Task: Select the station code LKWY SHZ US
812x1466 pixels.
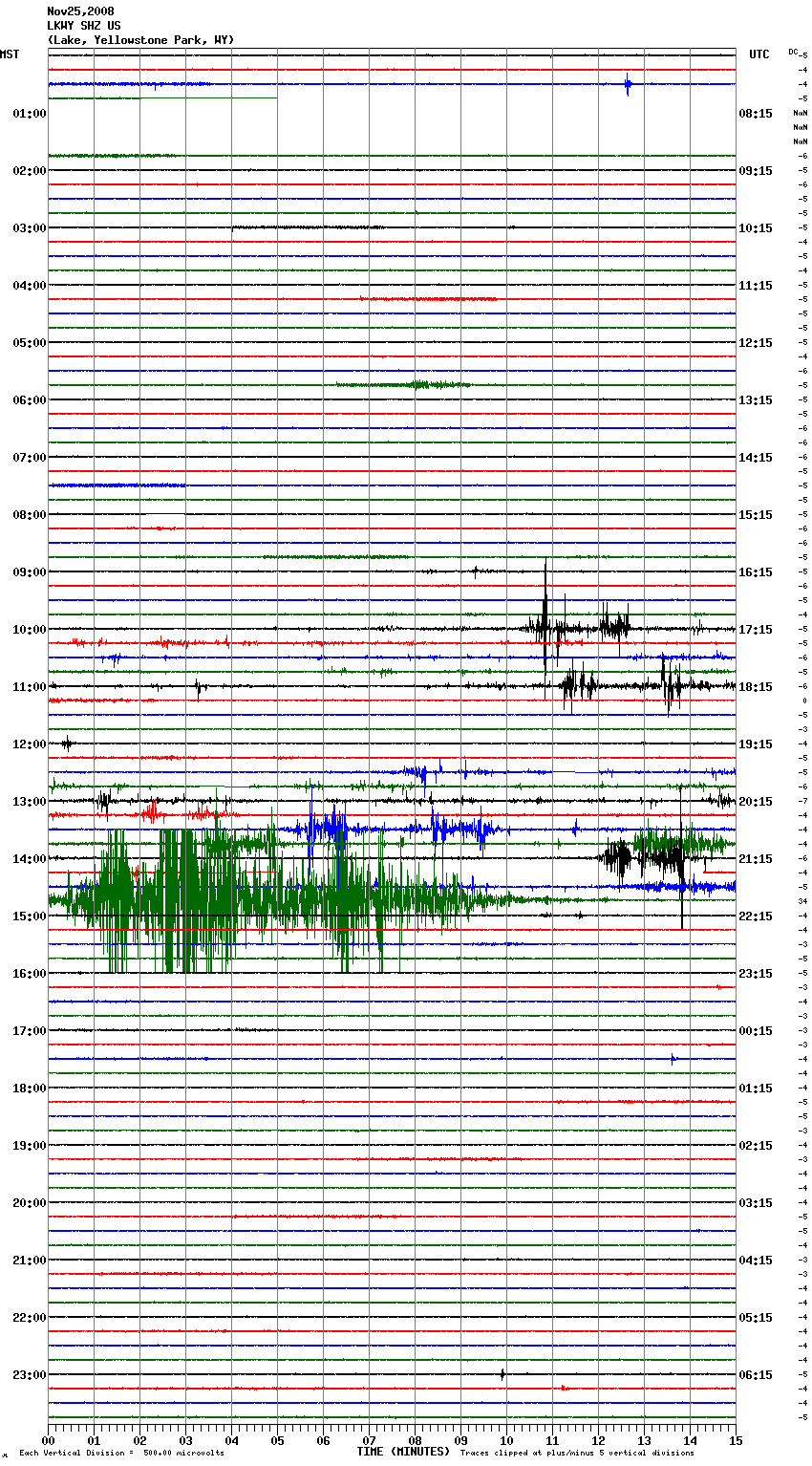Action: [x=84, y=26]
